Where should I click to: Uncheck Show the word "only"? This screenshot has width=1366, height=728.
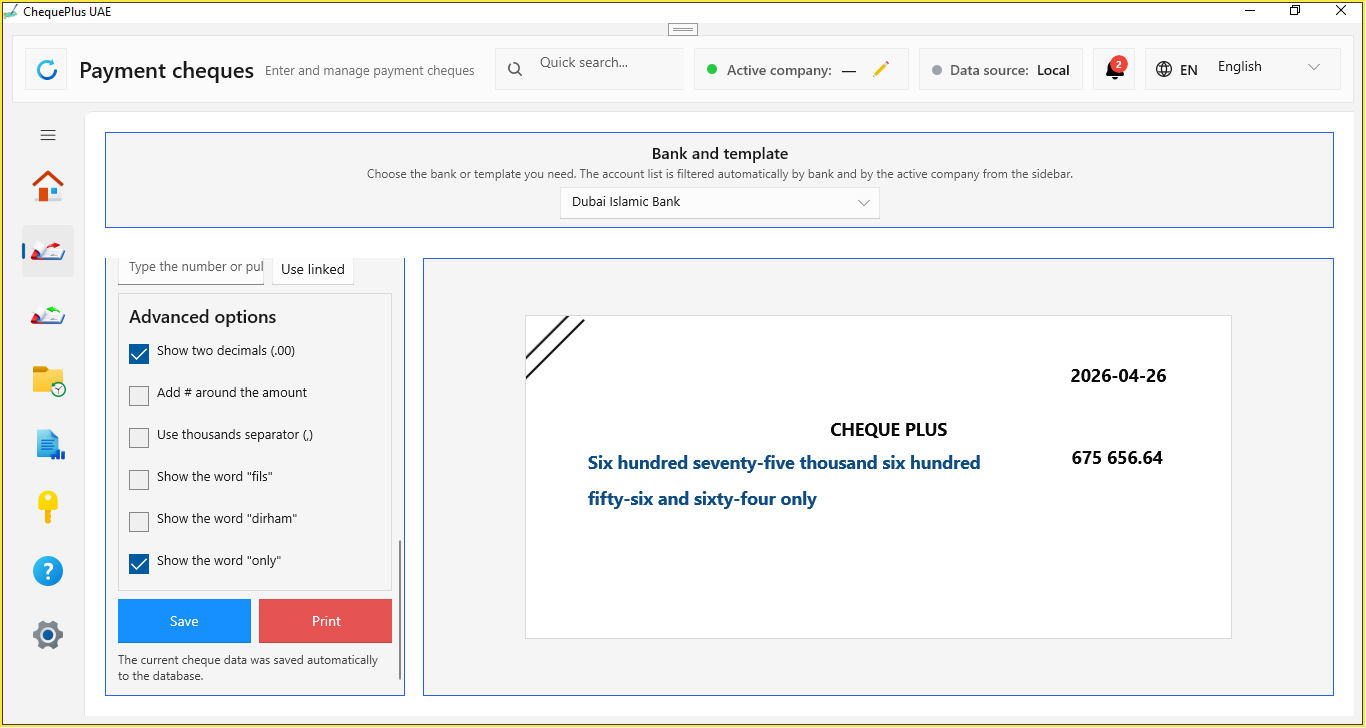139,564
